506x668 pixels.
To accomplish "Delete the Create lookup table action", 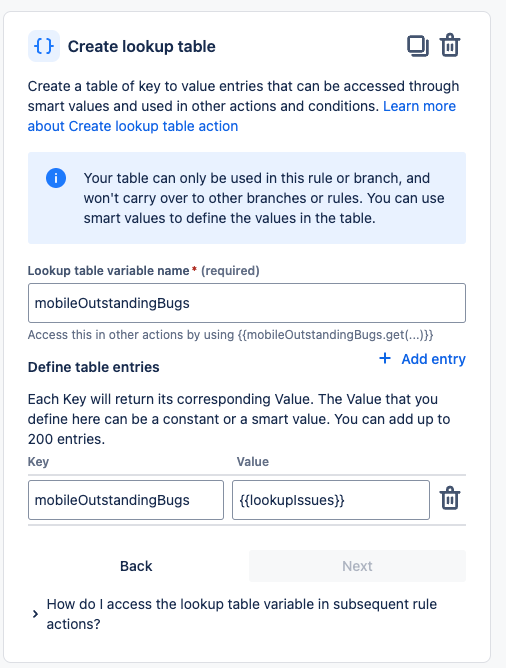I will click(x=450, y=46).
